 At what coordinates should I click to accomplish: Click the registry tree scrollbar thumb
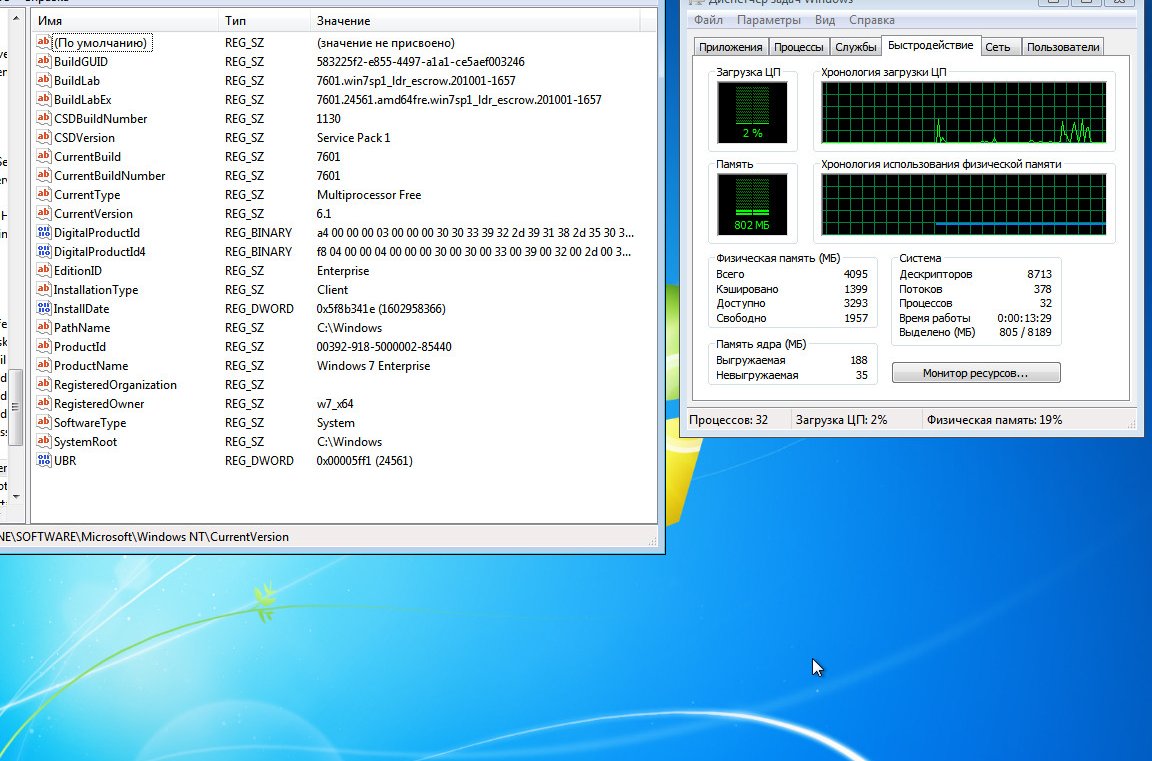(15, 408)
